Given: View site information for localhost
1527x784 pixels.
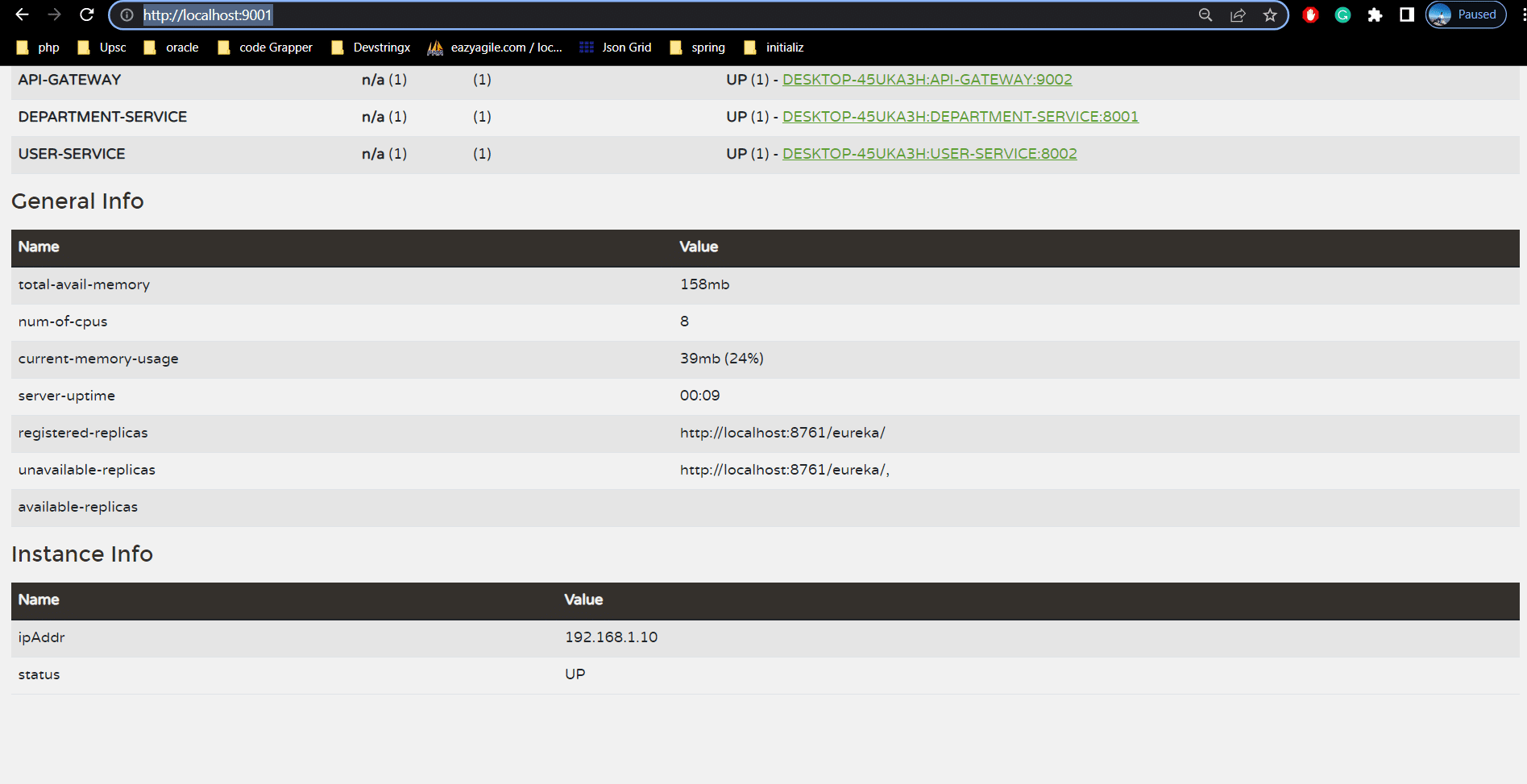Looking at the screenshot, I should (x=127, y=15).
